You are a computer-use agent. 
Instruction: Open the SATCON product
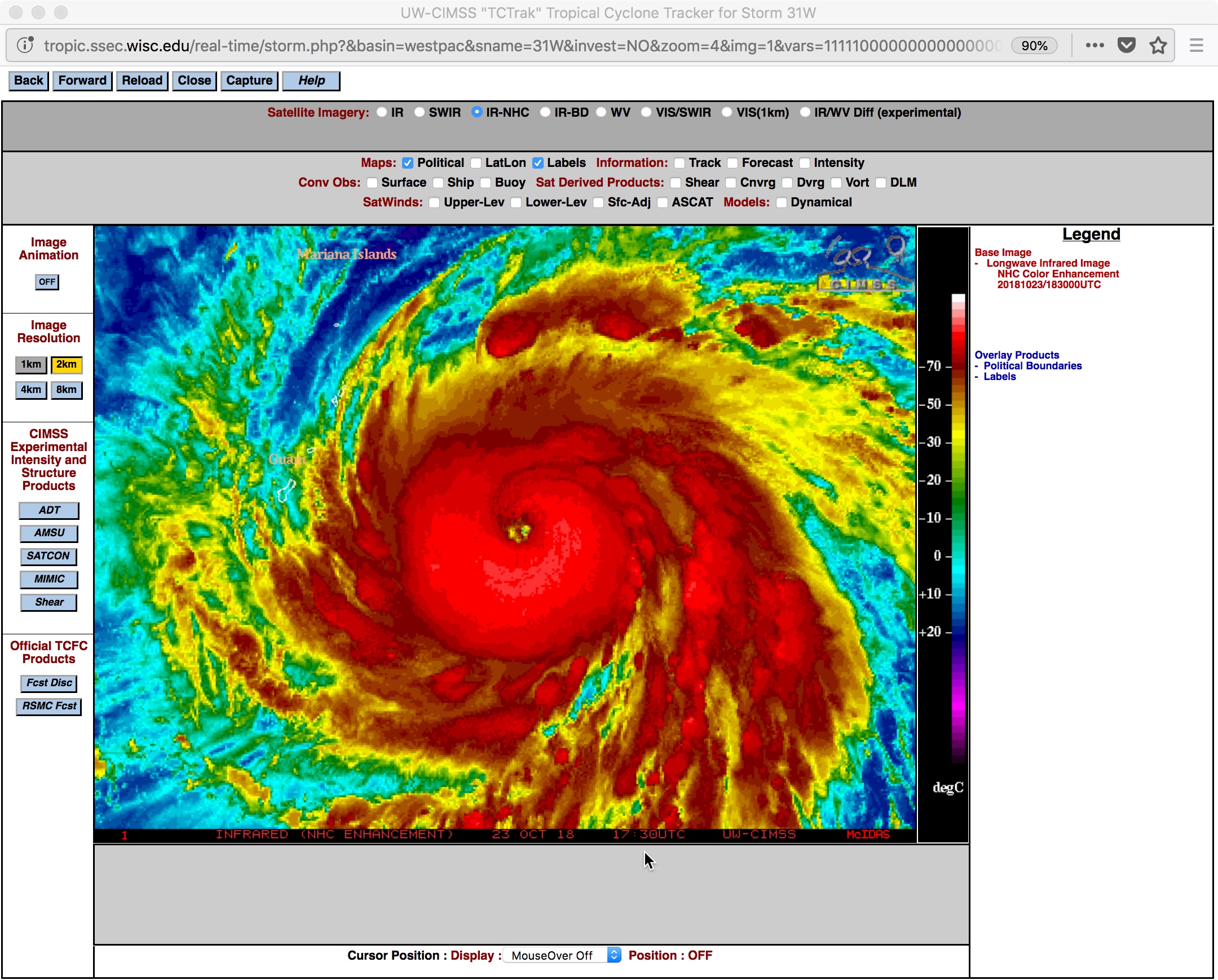[48, 557]
